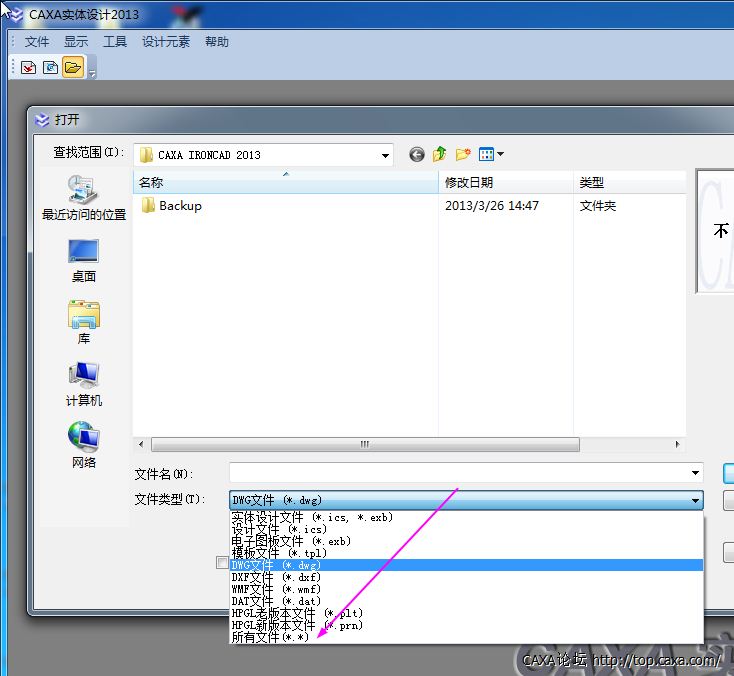Click the second toolbar icon beside the folder
The width and height of the screenshot is (734, 676).
point(50,67)
